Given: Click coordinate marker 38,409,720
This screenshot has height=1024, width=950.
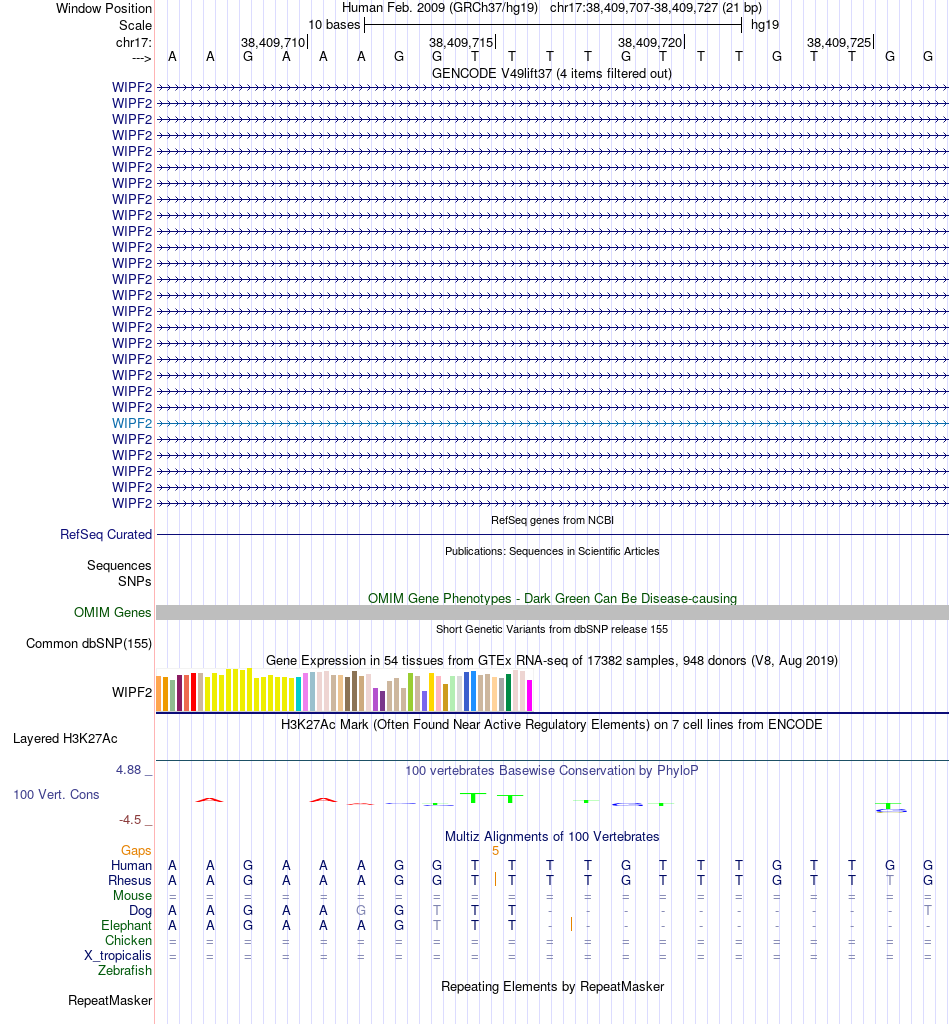Looking at the screenshot, I should 650,42.
